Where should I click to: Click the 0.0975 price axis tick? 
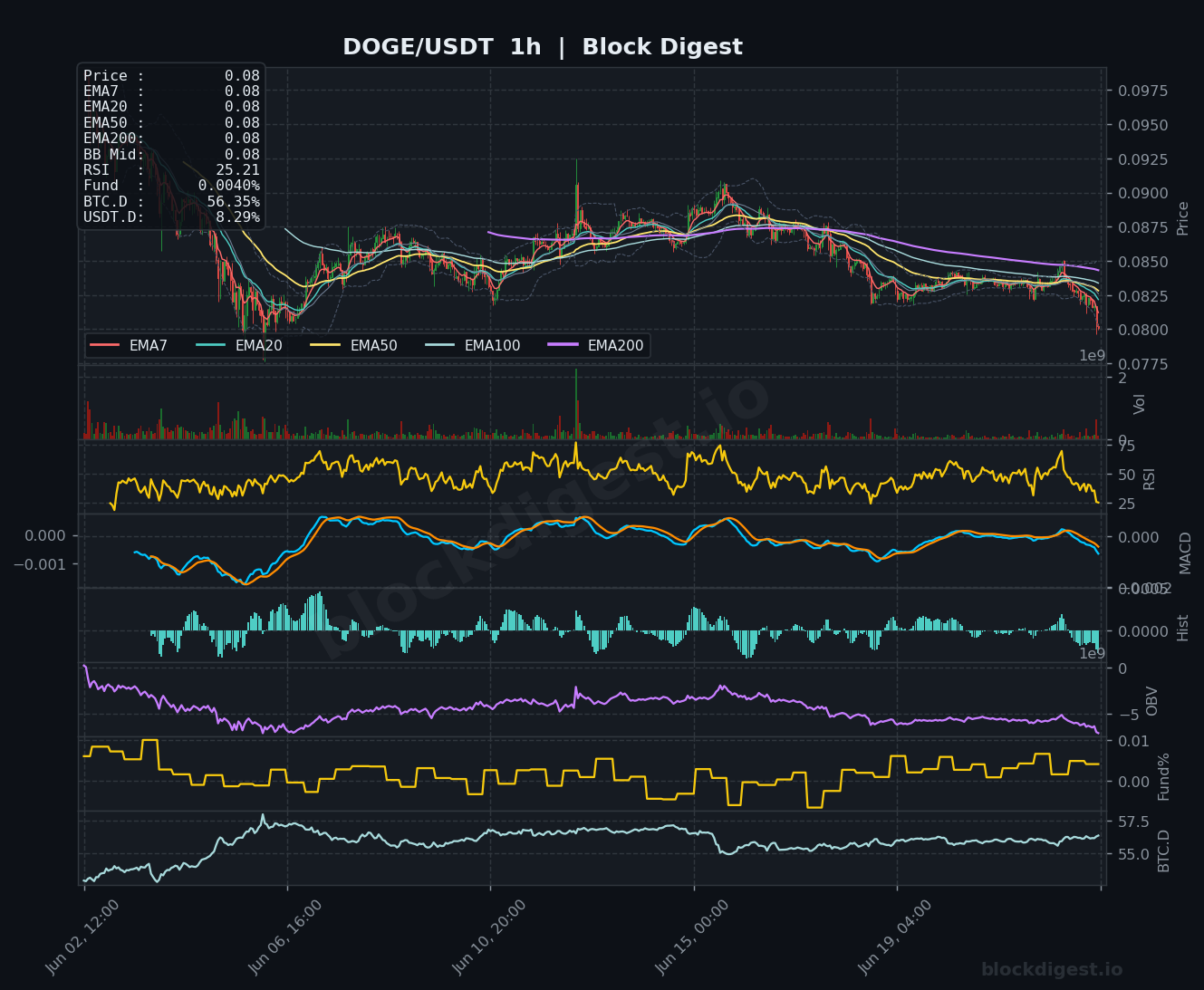point(1142,91)
